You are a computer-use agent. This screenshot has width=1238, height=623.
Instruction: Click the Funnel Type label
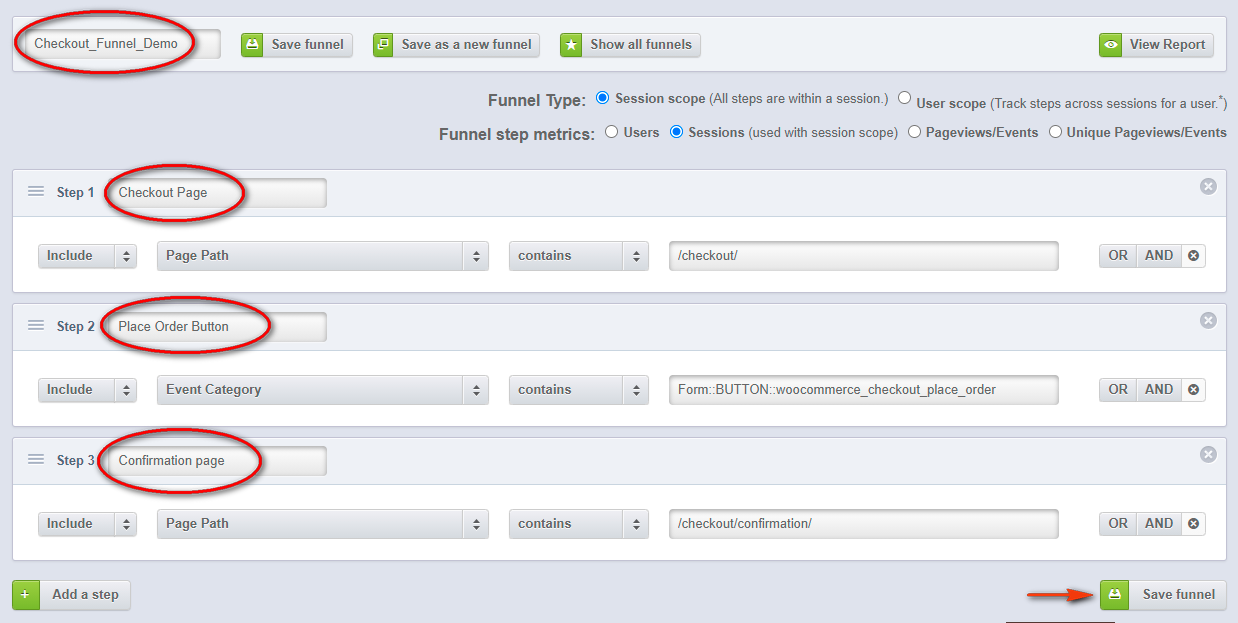click(x=537, y=100)
